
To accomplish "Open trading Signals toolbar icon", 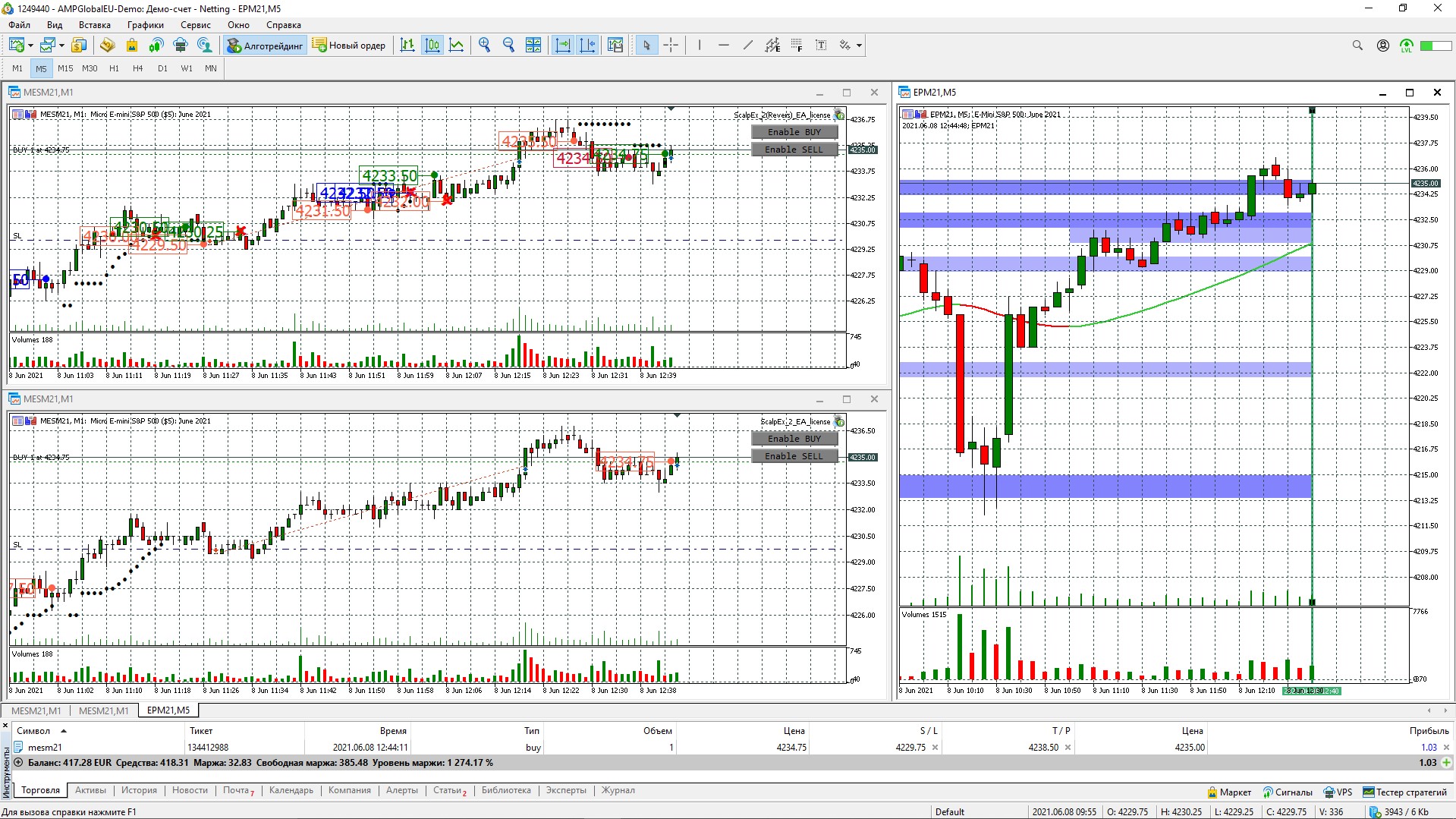I will (x=156, y=46).
